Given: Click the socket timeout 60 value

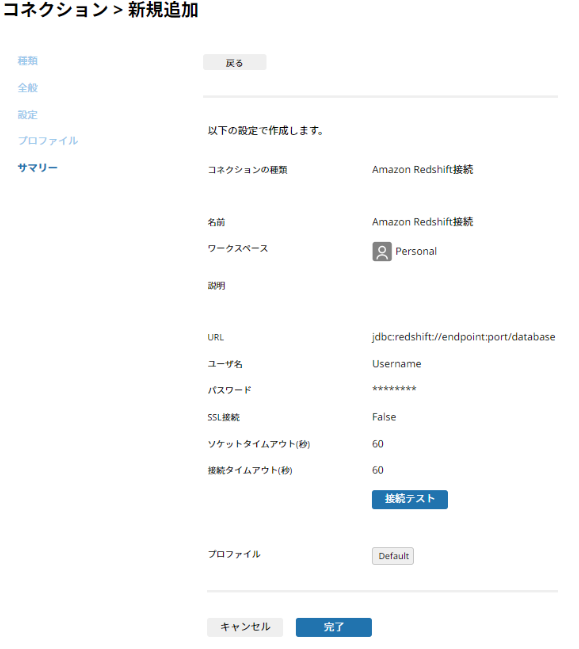Looking at the screenshot, I should point(377,444).
